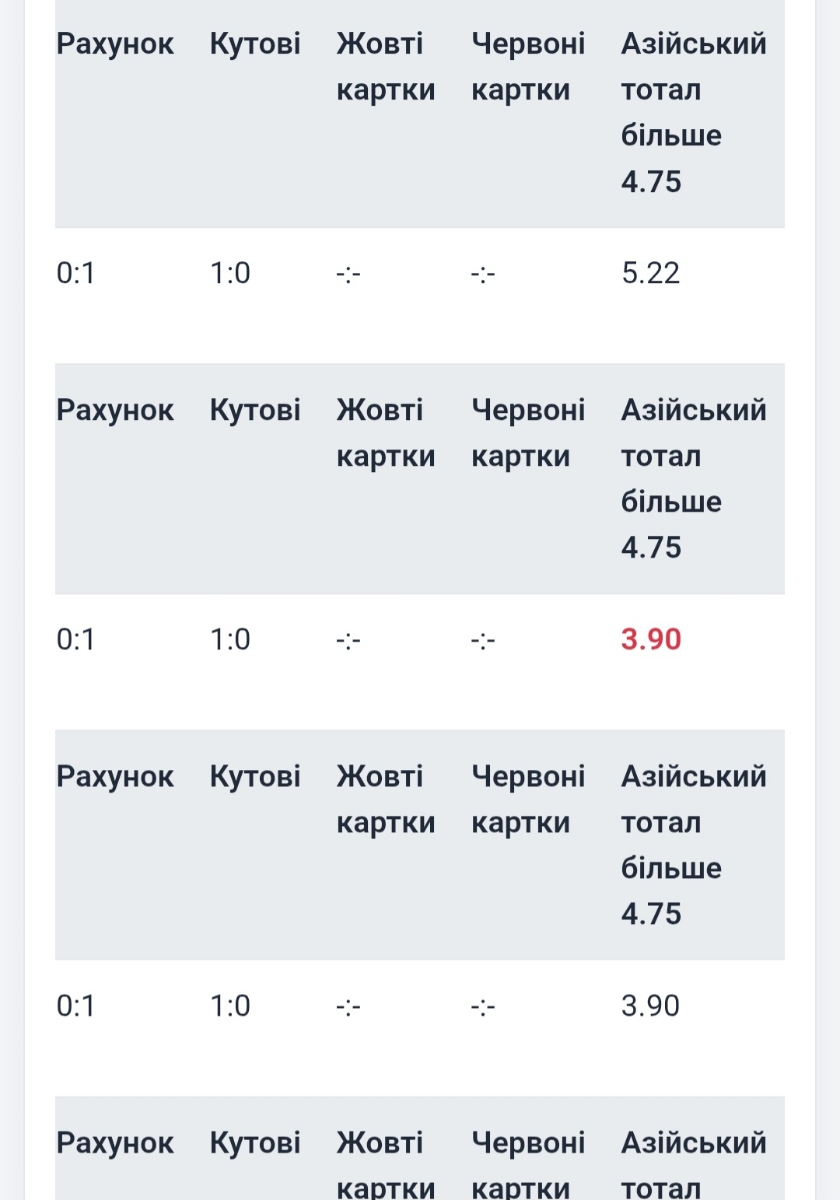Click the non-red 3.90 value in third table

point(650,1005)
